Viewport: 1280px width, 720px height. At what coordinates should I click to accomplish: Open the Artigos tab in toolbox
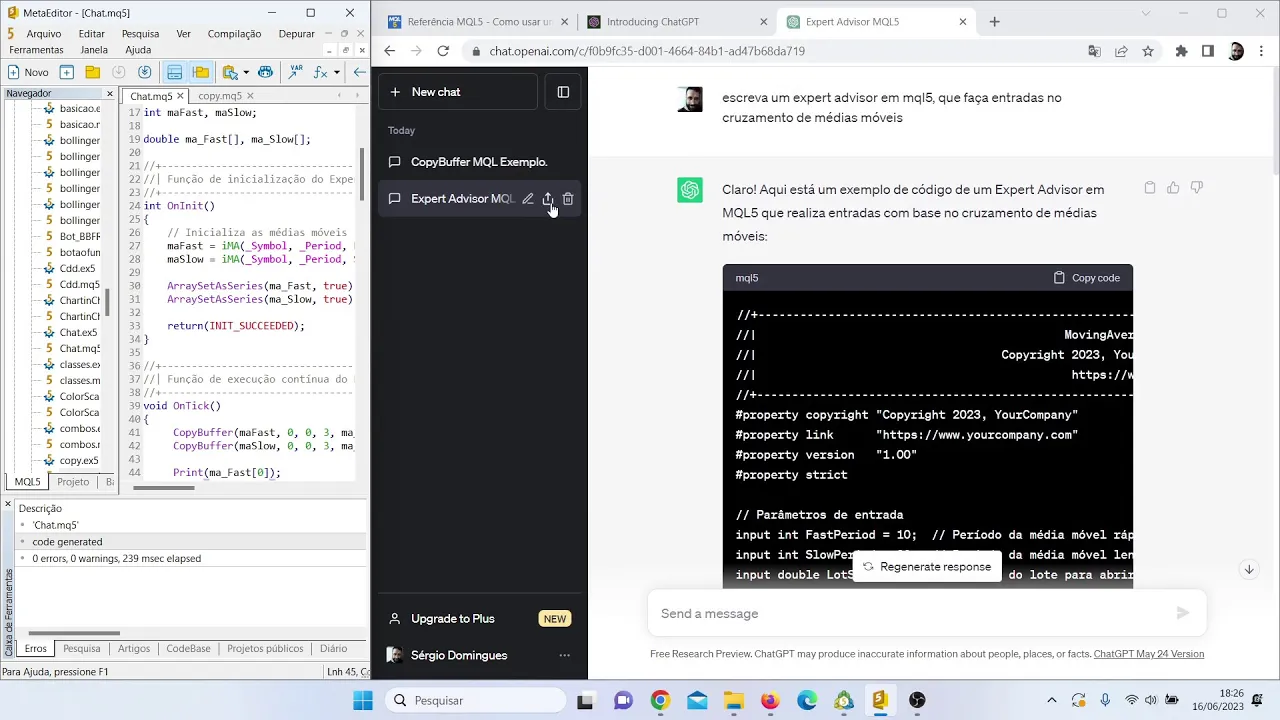click(134, 648)
